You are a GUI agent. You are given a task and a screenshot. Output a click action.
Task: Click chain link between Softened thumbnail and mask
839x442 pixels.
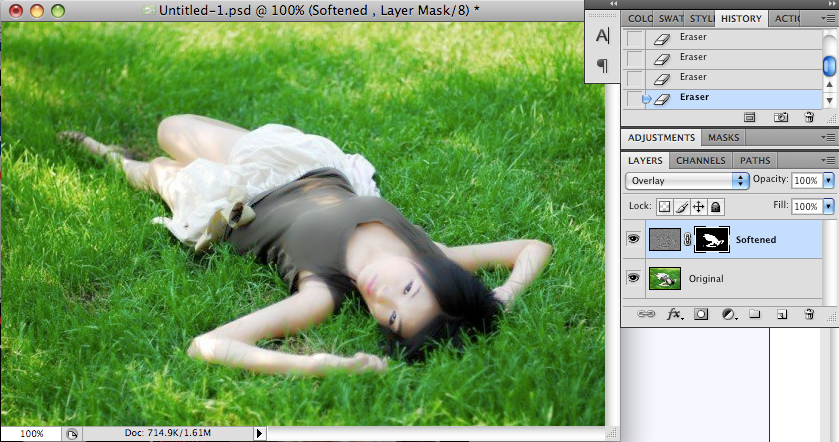tap(688, 239)
